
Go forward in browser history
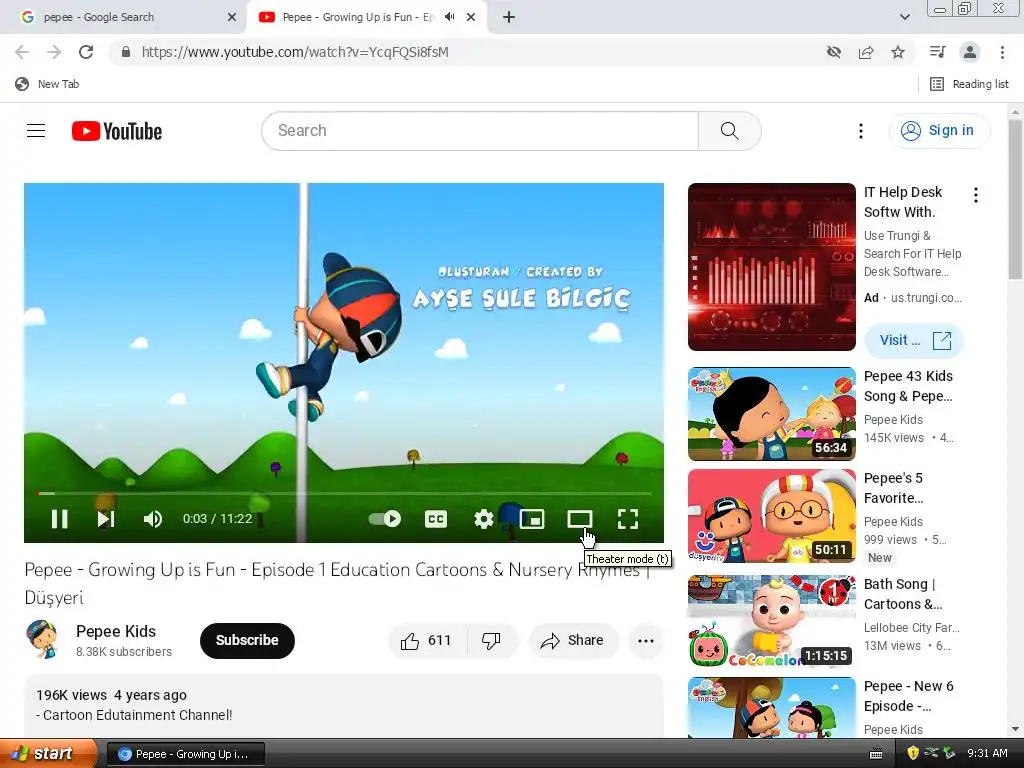coord(54,52)
